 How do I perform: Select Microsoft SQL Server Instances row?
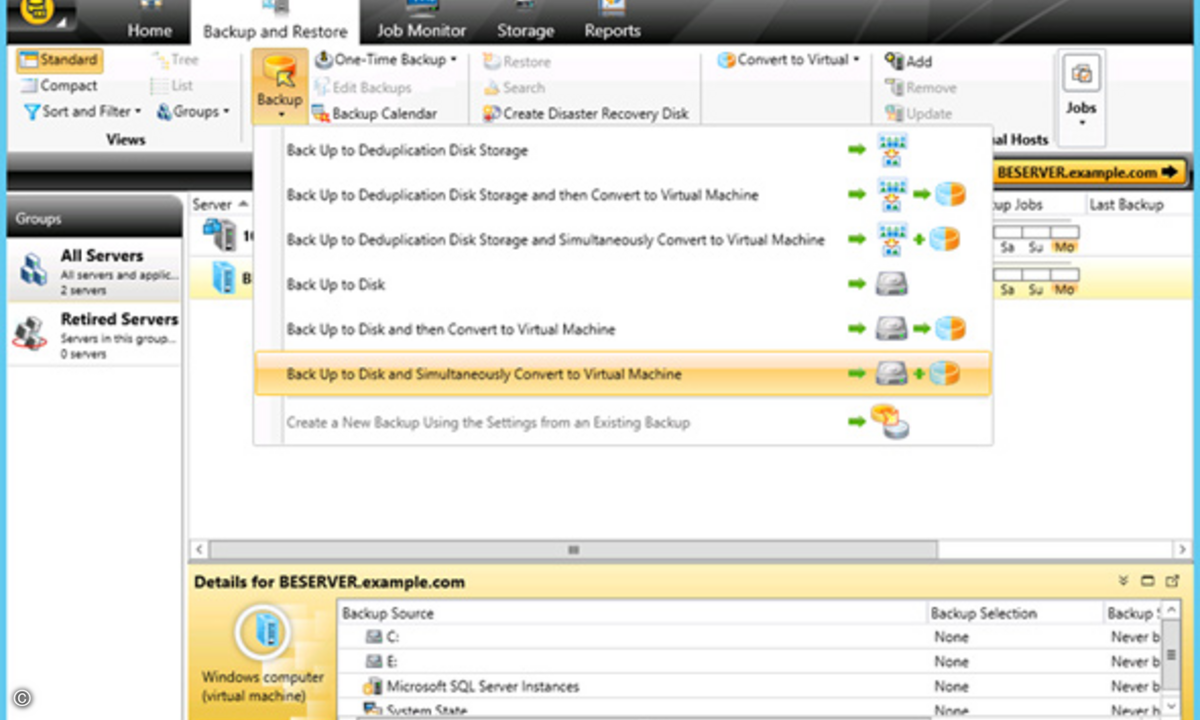750,686
